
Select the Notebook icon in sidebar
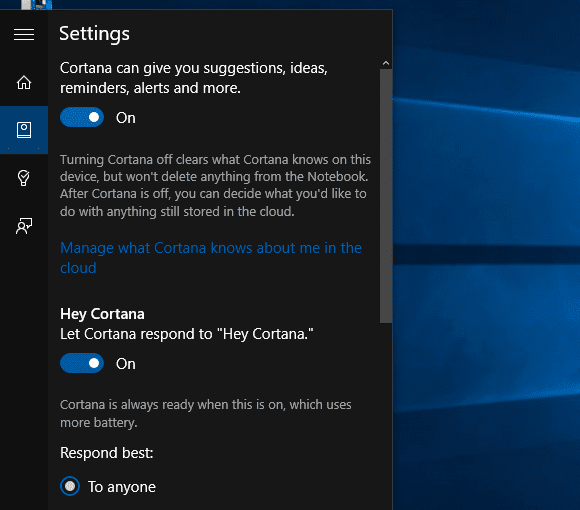[x=24, y=130]
